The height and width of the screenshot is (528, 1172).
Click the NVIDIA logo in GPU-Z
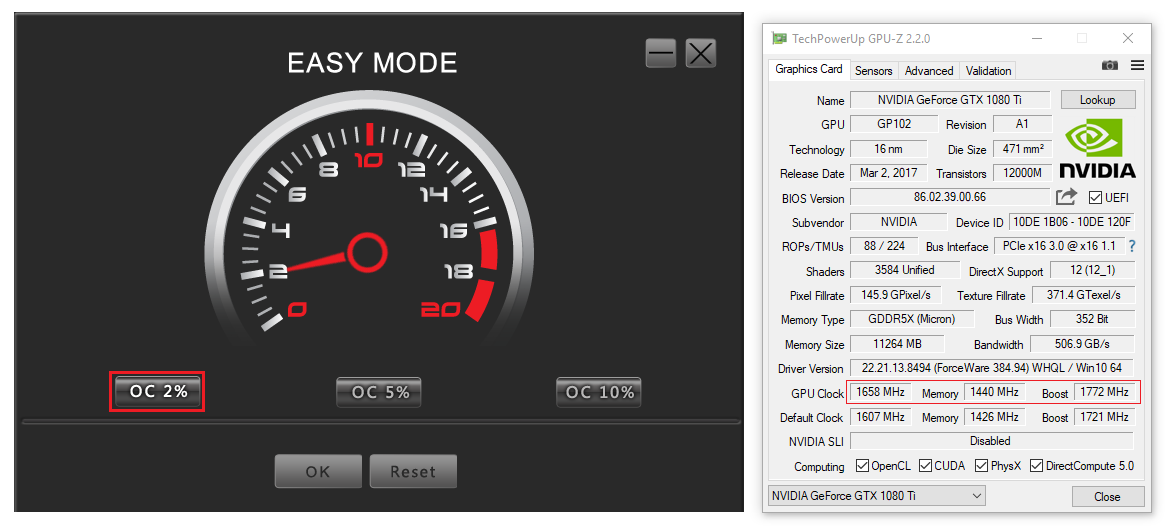click(1097, 148)
